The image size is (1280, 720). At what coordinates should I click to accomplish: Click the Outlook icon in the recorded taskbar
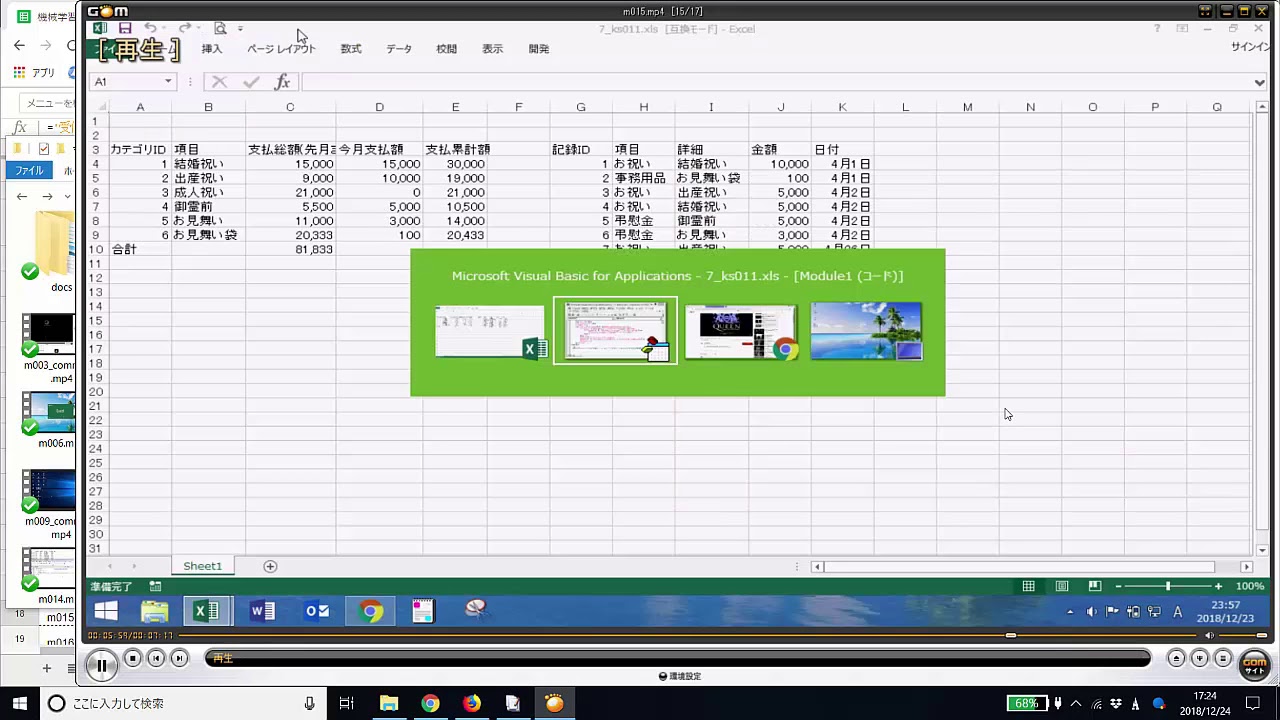tap(317, 611)
